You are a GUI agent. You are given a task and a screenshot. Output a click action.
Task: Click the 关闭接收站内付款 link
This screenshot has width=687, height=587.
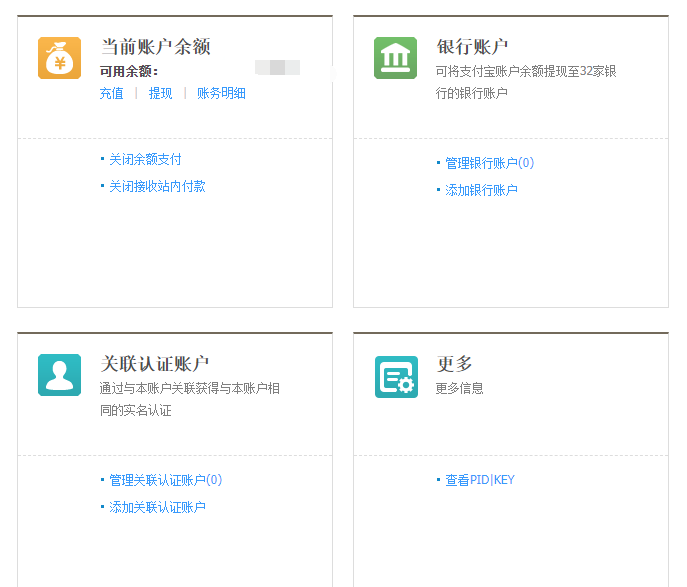(x=157, y=186)
